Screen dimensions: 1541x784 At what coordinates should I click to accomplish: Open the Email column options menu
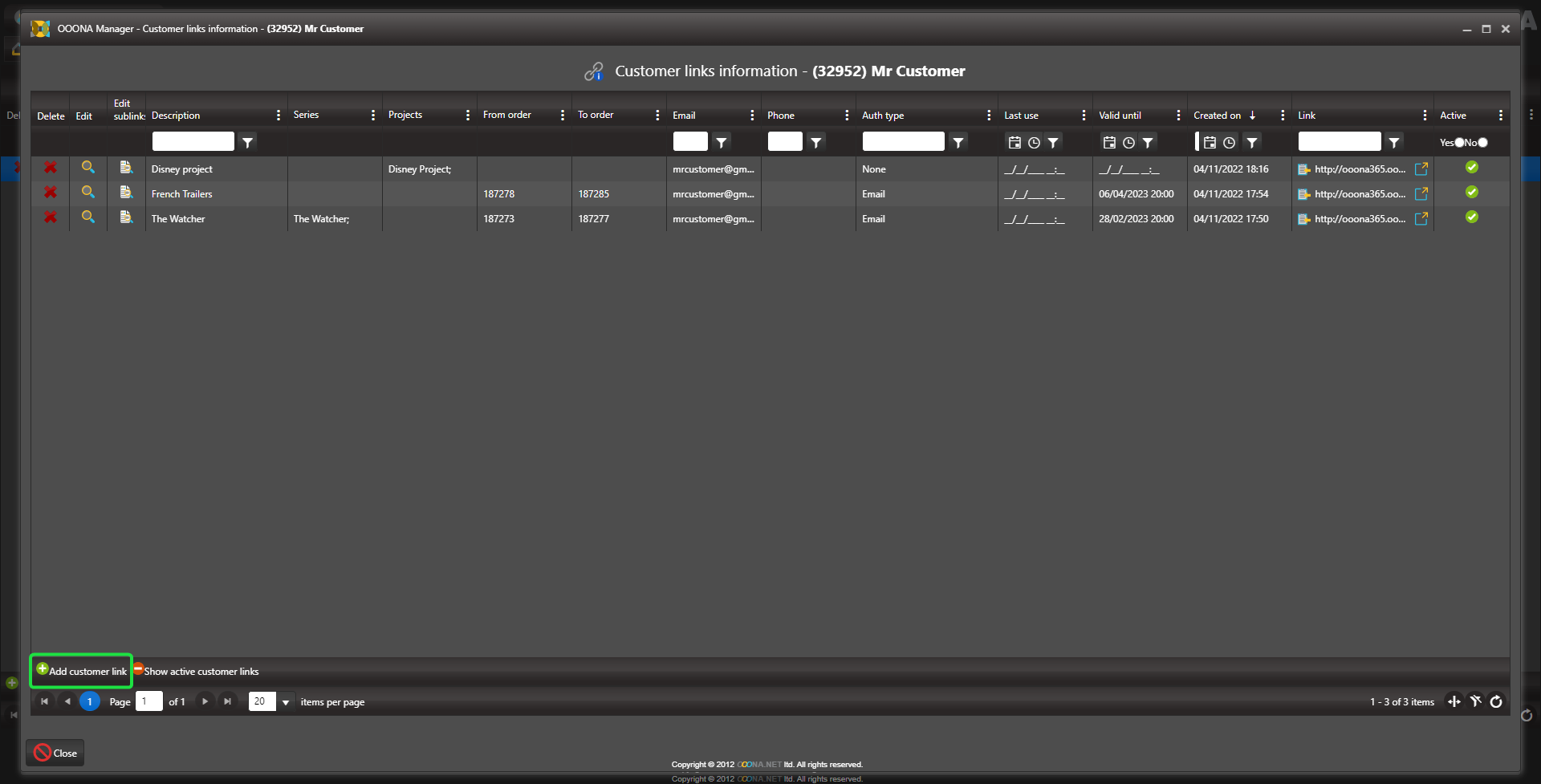coord(751,116)
